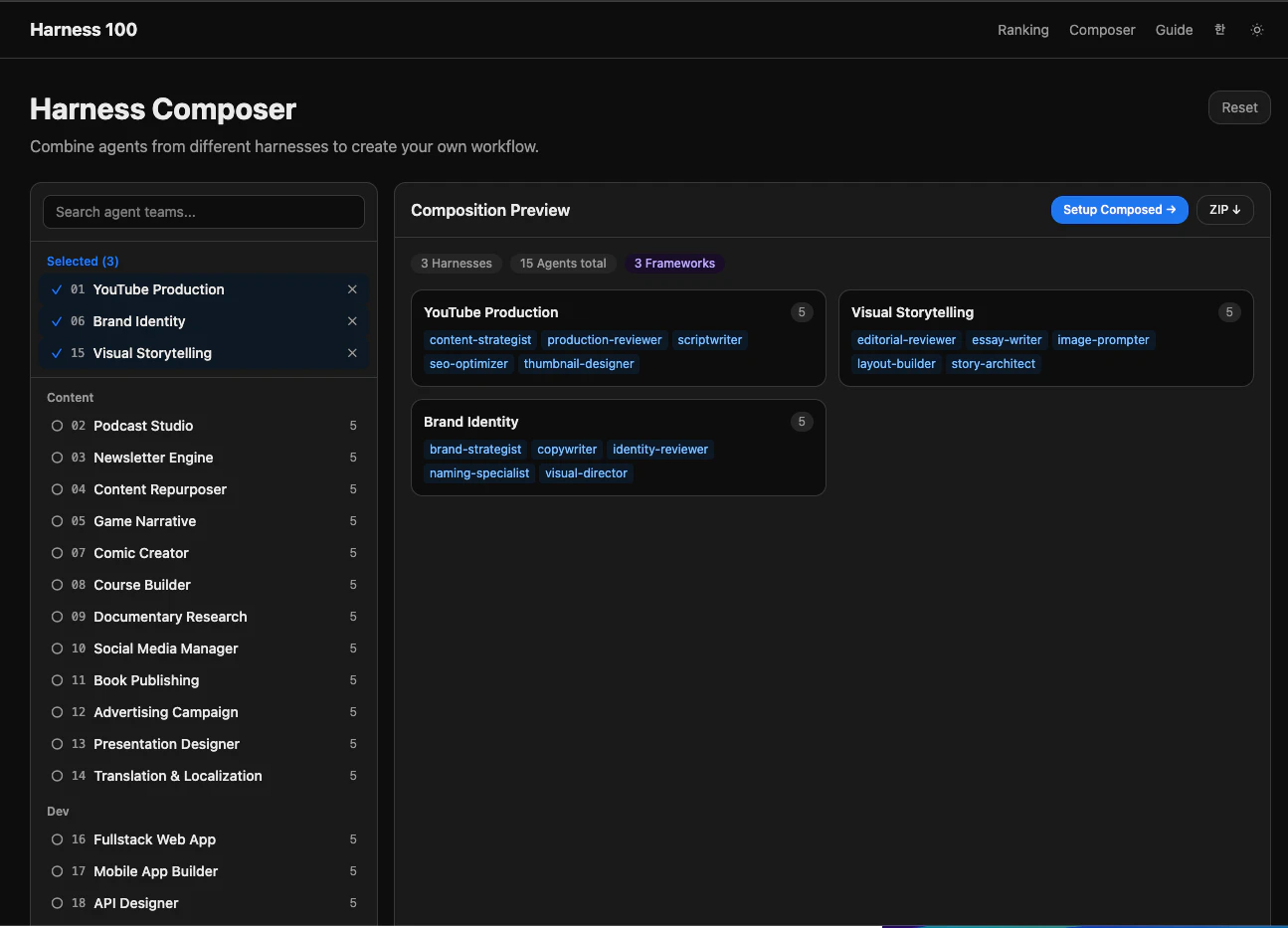This screenshot has height=928, width=1288.
Task: Add Presentation Designer to the composition
Action: click(204, 744)
